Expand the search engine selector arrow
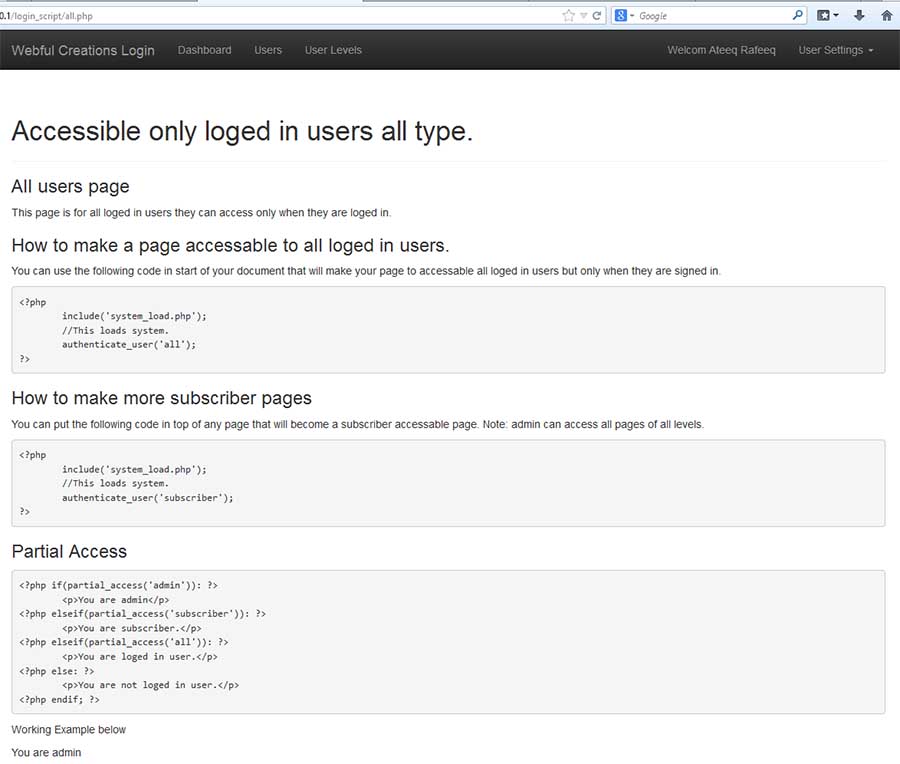This screenshot has width=900, height=764. [632, 16]
